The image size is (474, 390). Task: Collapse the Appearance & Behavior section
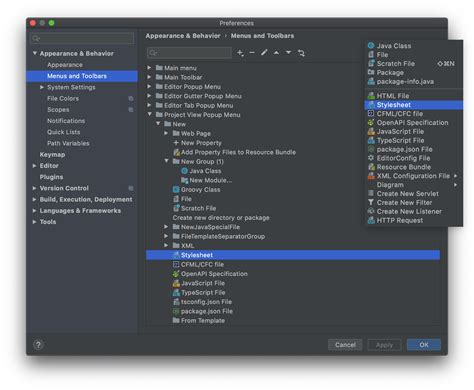(35, 53)
